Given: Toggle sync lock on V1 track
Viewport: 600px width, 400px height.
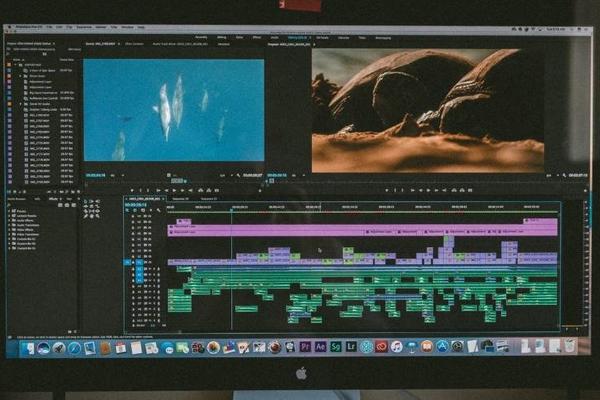Looking at the screenshot, I should click(x=145, y=262).
